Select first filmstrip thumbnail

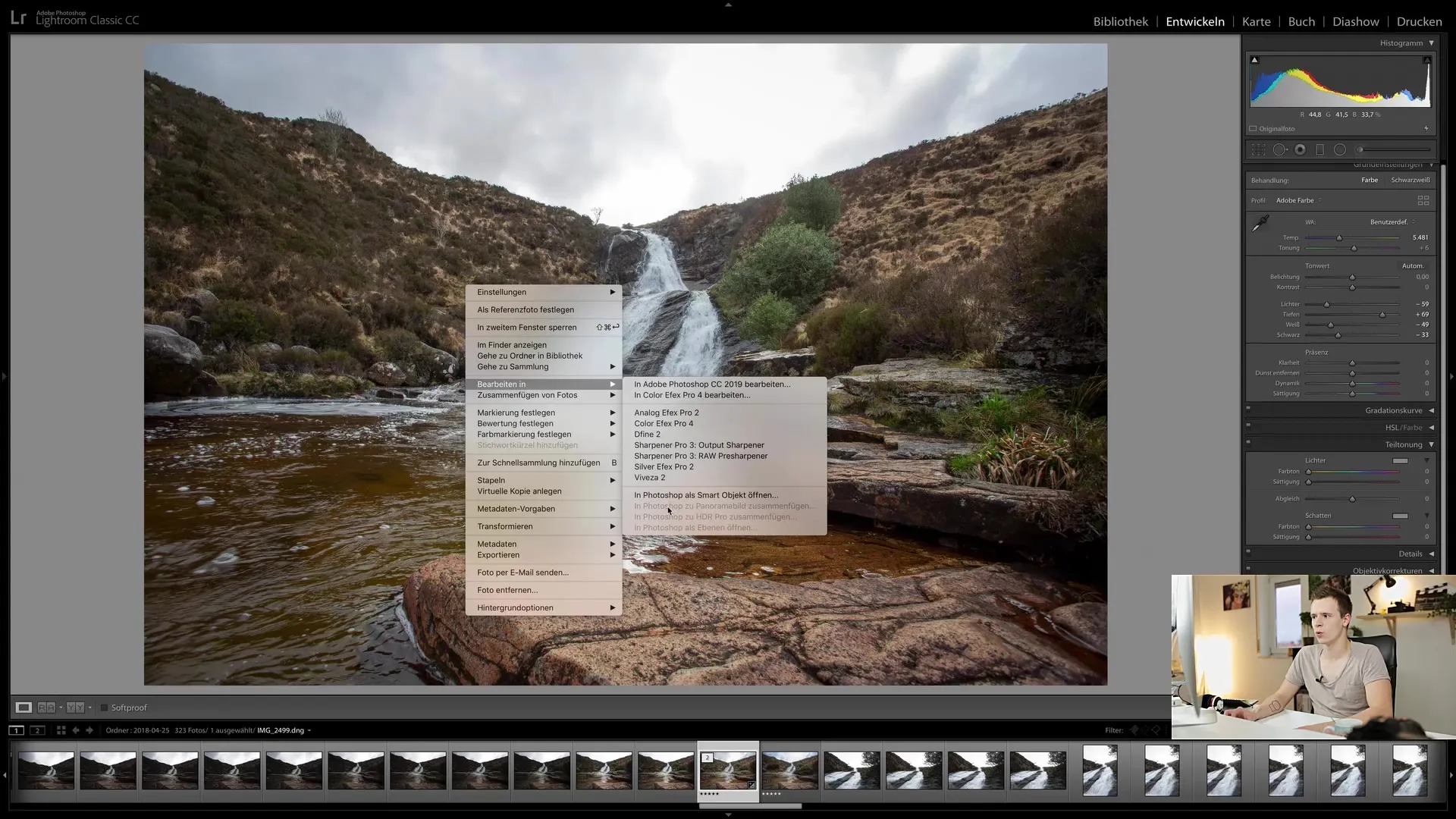[x=46, y=770]
